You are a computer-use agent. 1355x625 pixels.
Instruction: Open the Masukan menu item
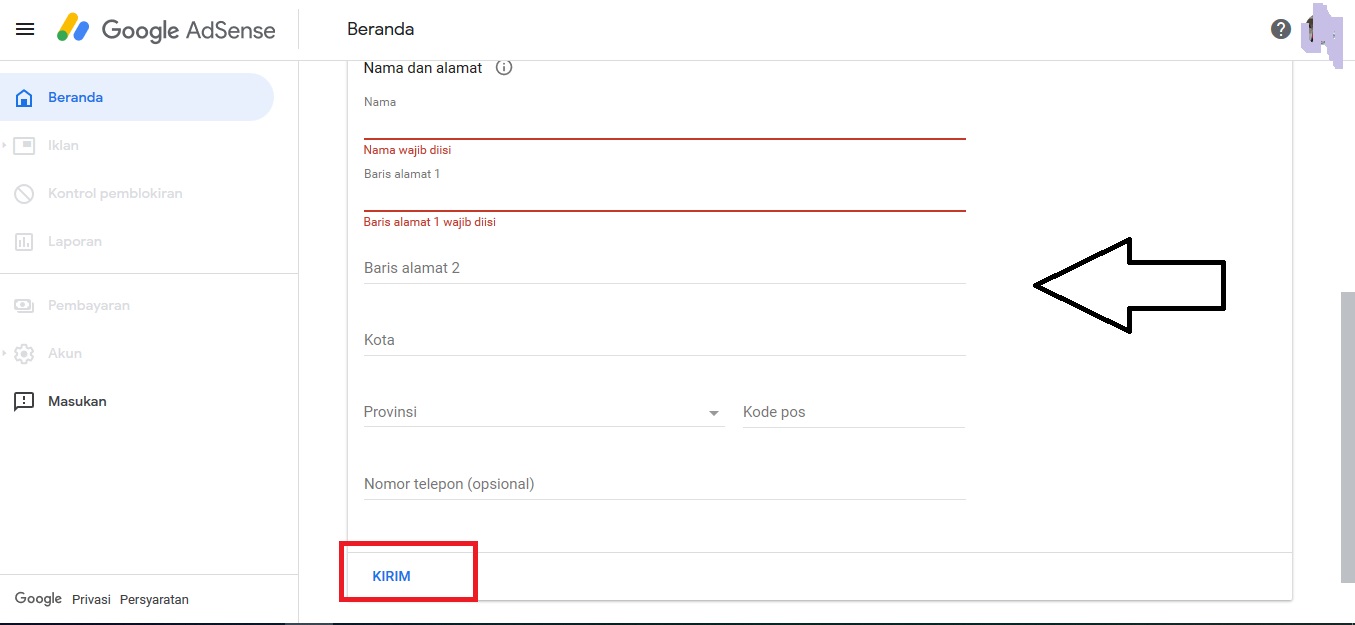click(77, 401)
